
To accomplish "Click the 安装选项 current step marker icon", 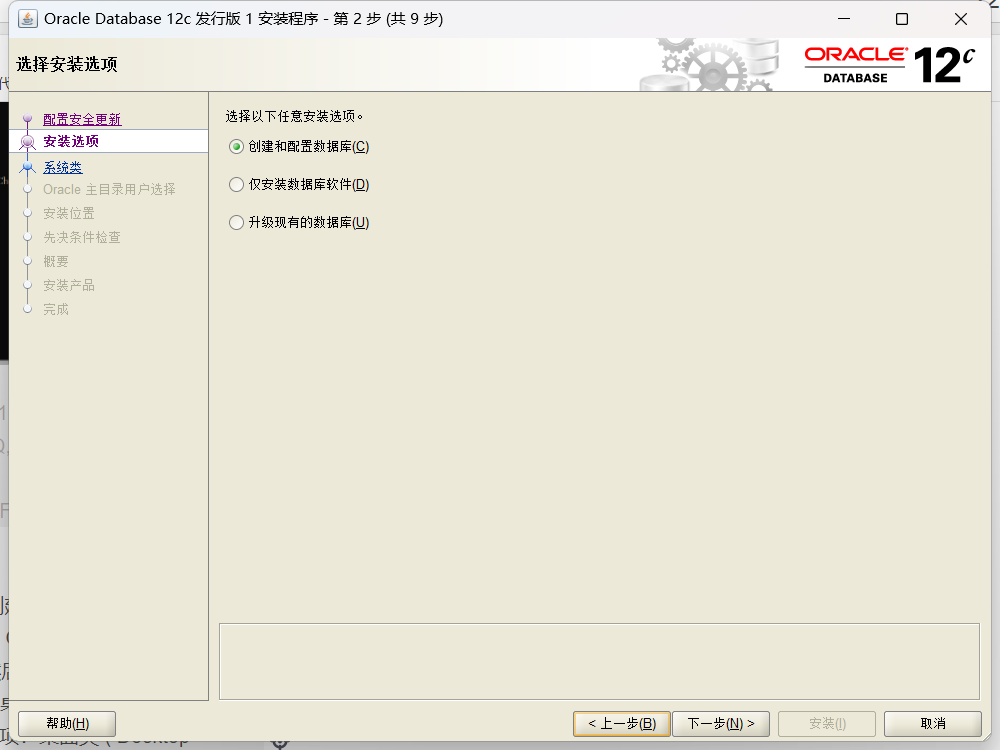I will point(27,142).
